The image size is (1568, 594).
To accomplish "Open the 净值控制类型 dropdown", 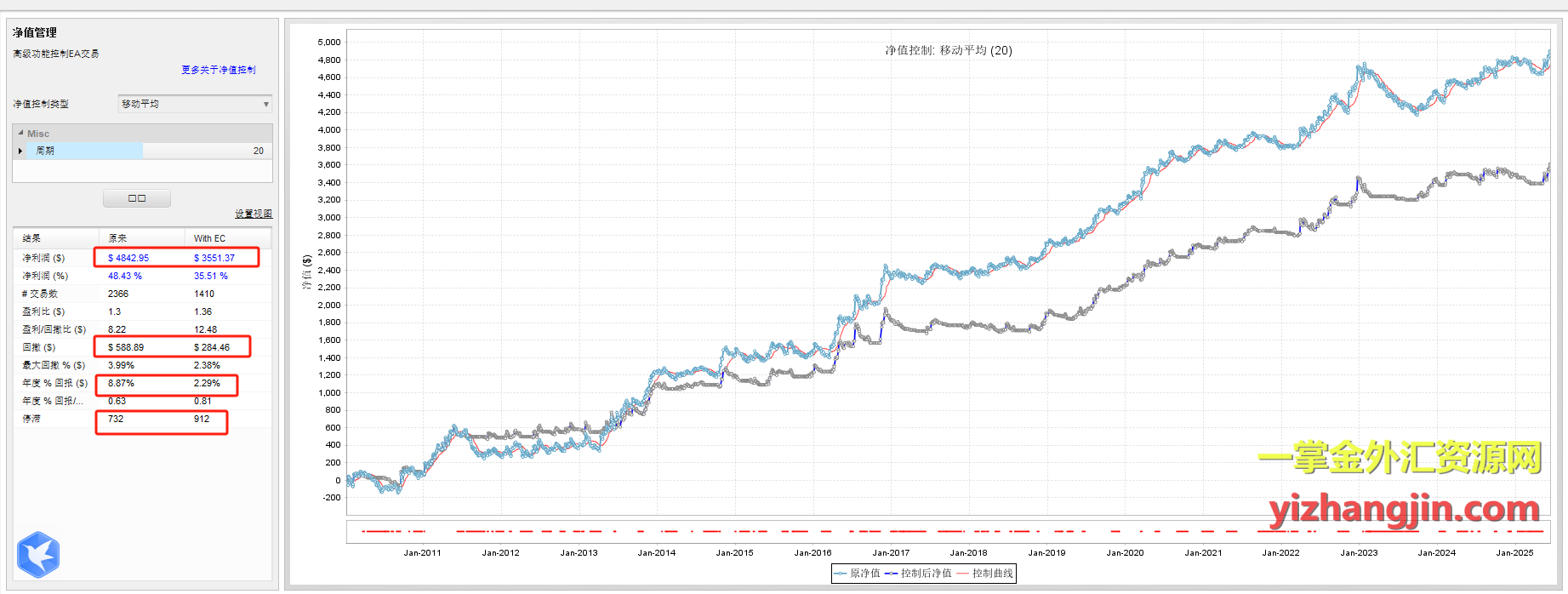I will [x=195, y=104].
